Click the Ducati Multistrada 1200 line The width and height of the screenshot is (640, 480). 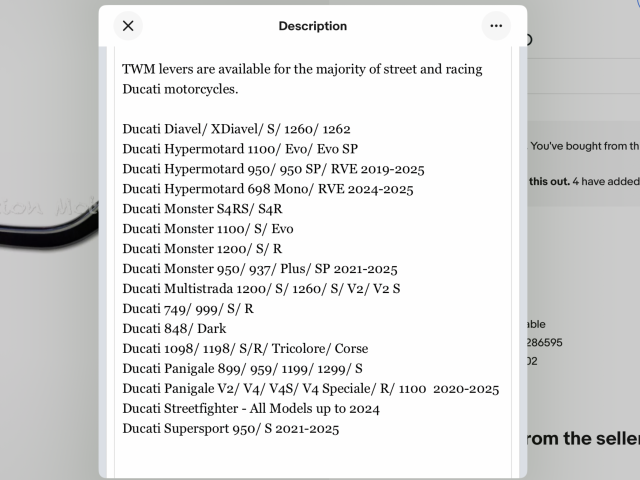pos(261,289)
